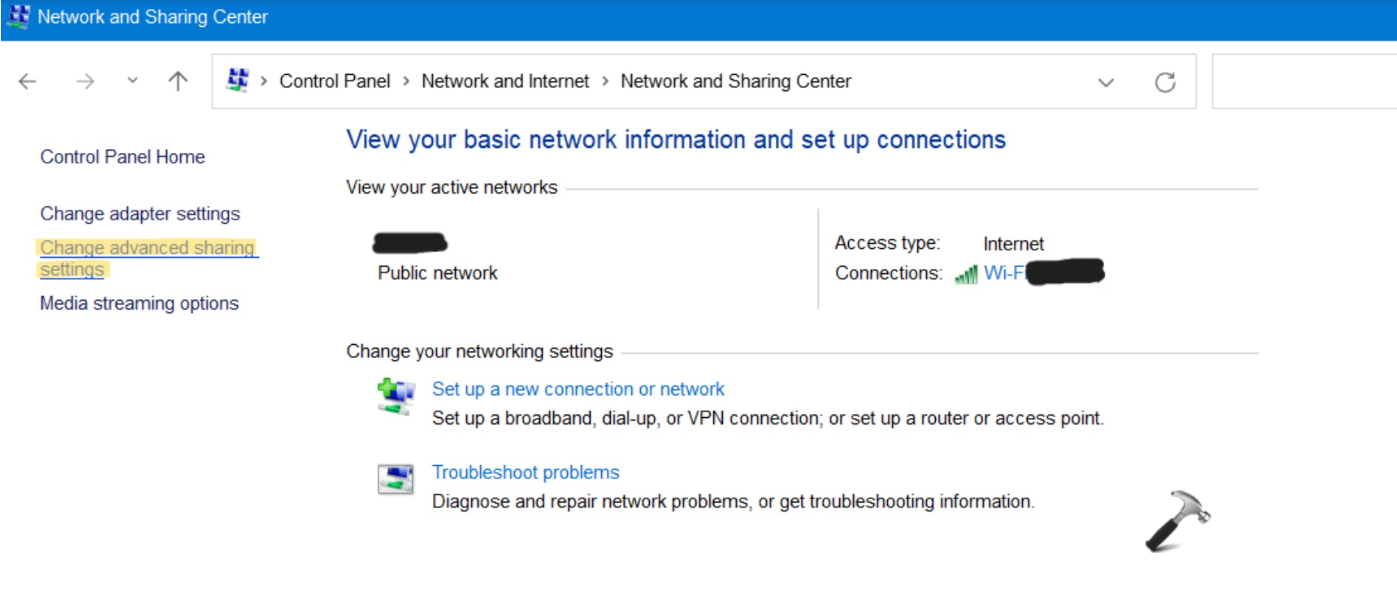1397x603 pixels.
Task: Expand the chevron after Network and Internet breadcrumb
Action: pos(605,82)
